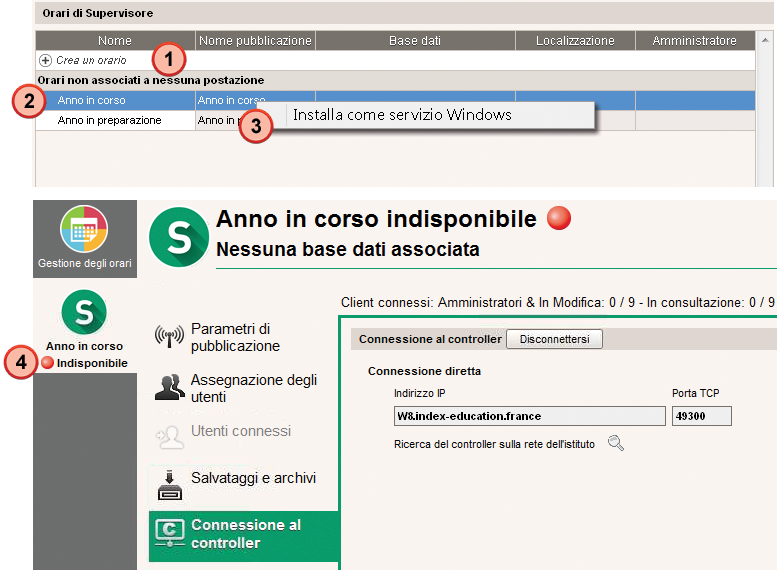This screenshot has height=572, width=778.
Task: Click Base dati column header
Action: (x=415, y=41)
